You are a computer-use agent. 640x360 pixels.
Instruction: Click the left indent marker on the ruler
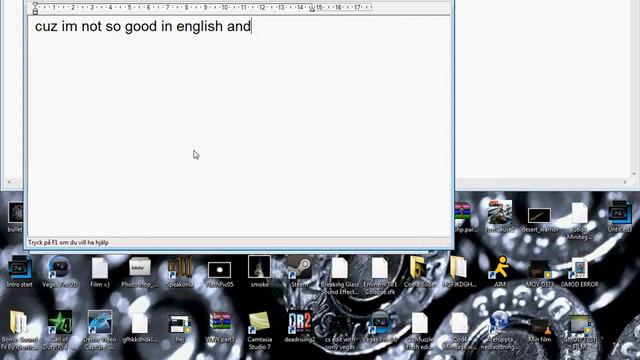pos(36,8)
